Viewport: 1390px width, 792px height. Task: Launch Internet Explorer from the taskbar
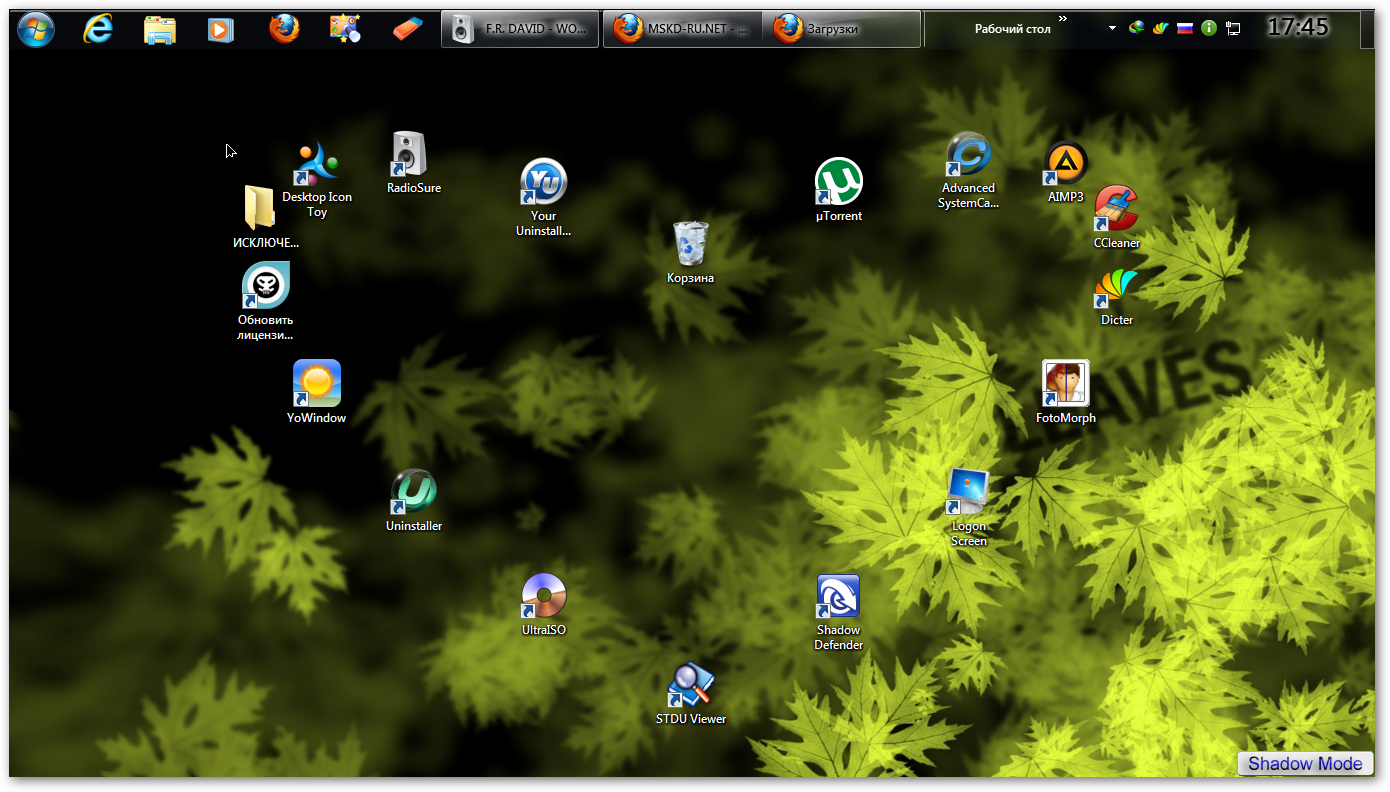coord(98,29)
